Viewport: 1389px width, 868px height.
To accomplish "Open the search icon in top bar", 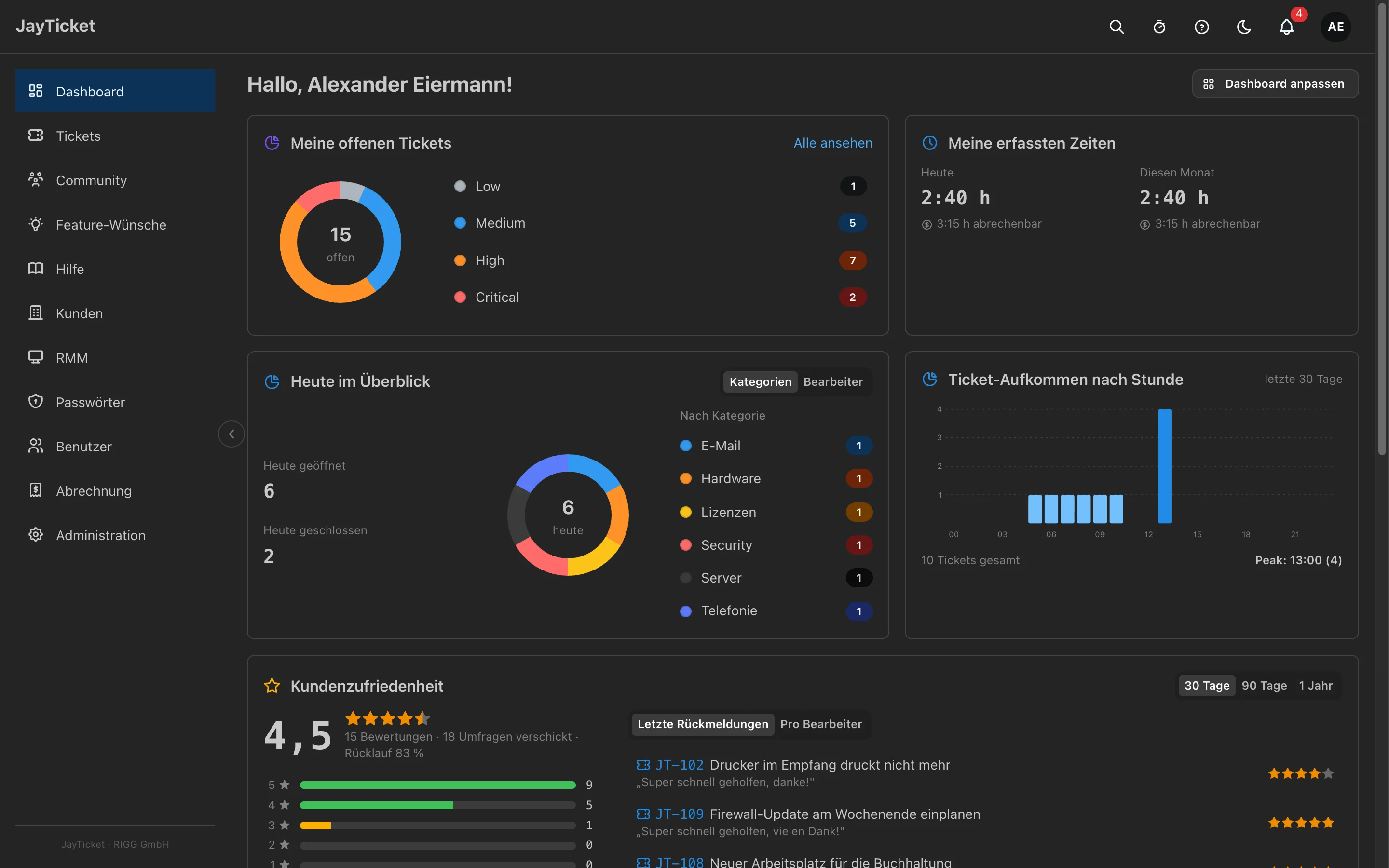I will 1117,27.
